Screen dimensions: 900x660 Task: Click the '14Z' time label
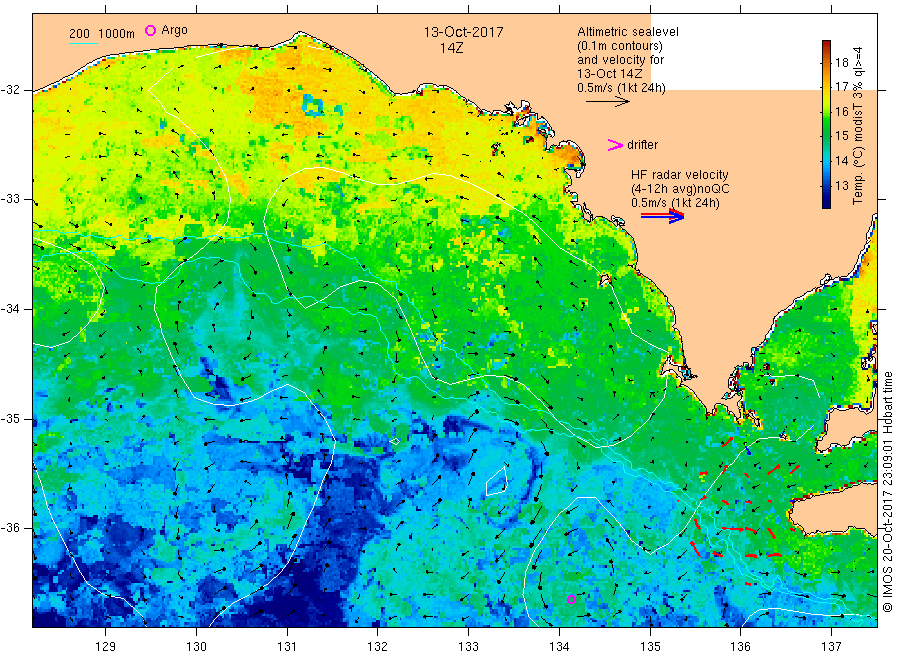point(451,48)
